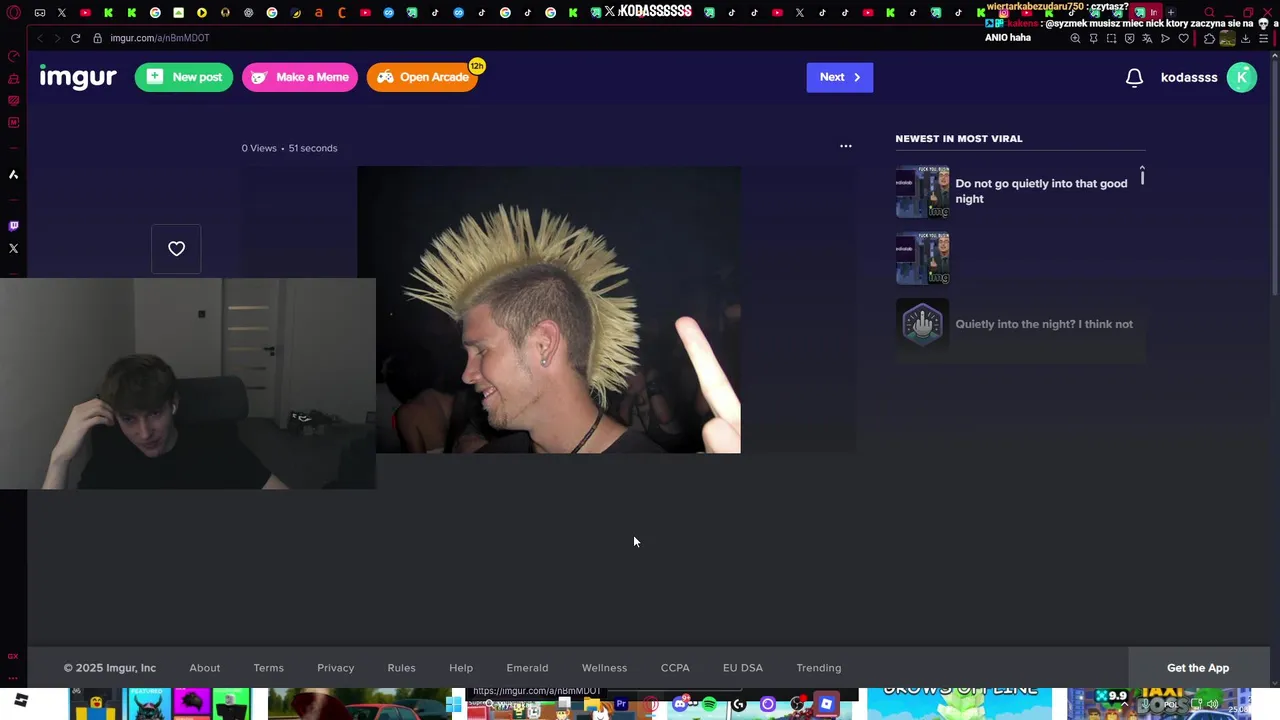Open the browser easy setup menu
The image size is (1280, 720).
pos(1263,38)
